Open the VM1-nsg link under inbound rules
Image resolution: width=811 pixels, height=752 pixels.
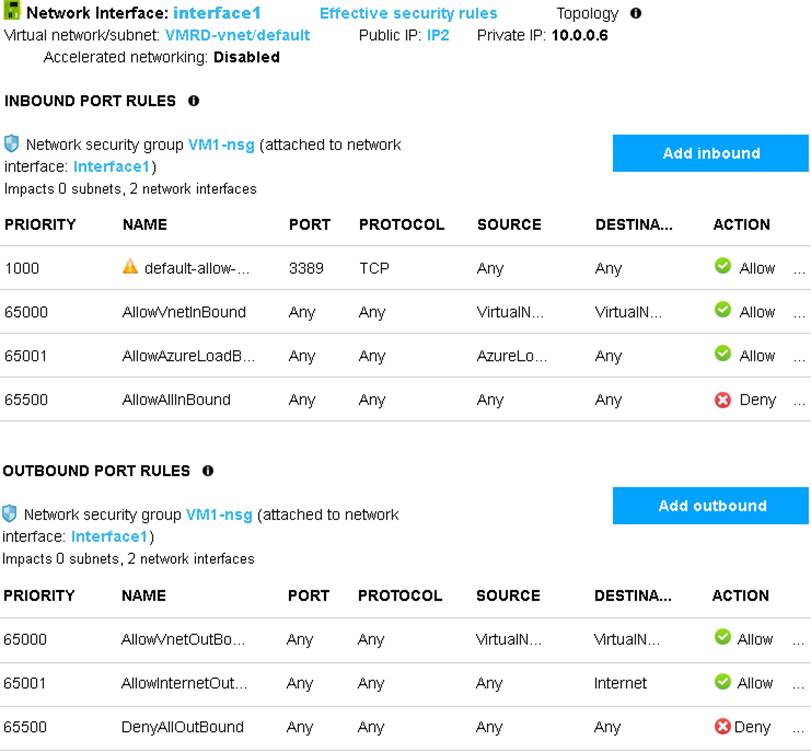220,145
